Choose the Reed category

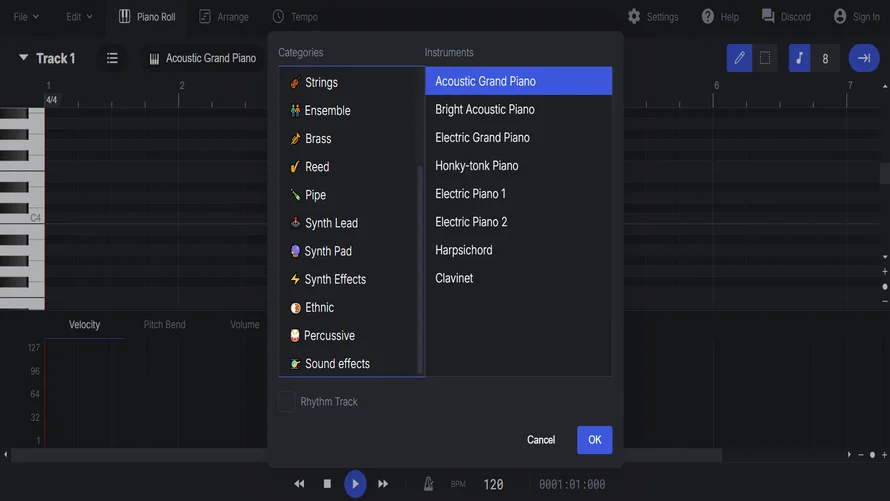click(x=351, y=167)
